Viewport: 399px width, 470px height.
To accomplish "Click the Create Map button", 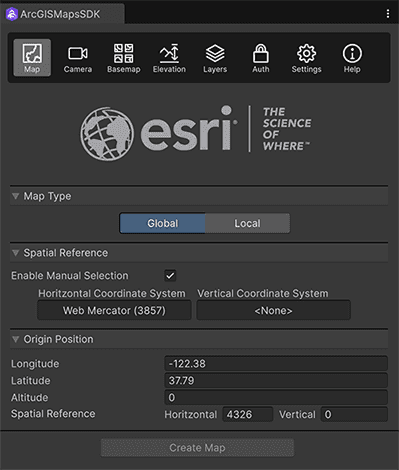I will 197,448.
